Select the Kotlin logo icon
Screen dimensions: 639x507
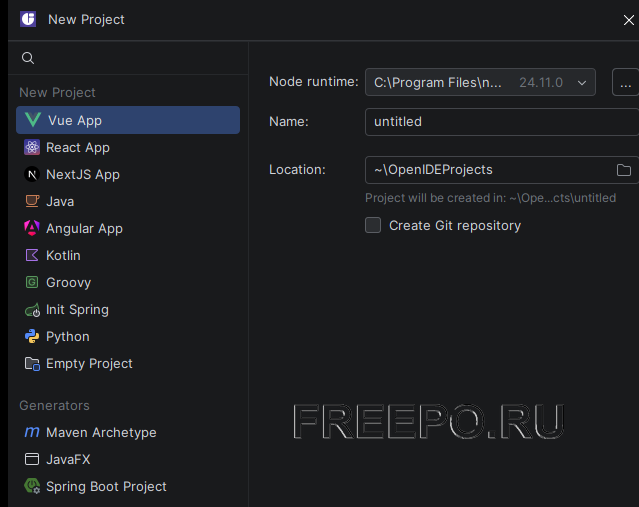point(32,255)
